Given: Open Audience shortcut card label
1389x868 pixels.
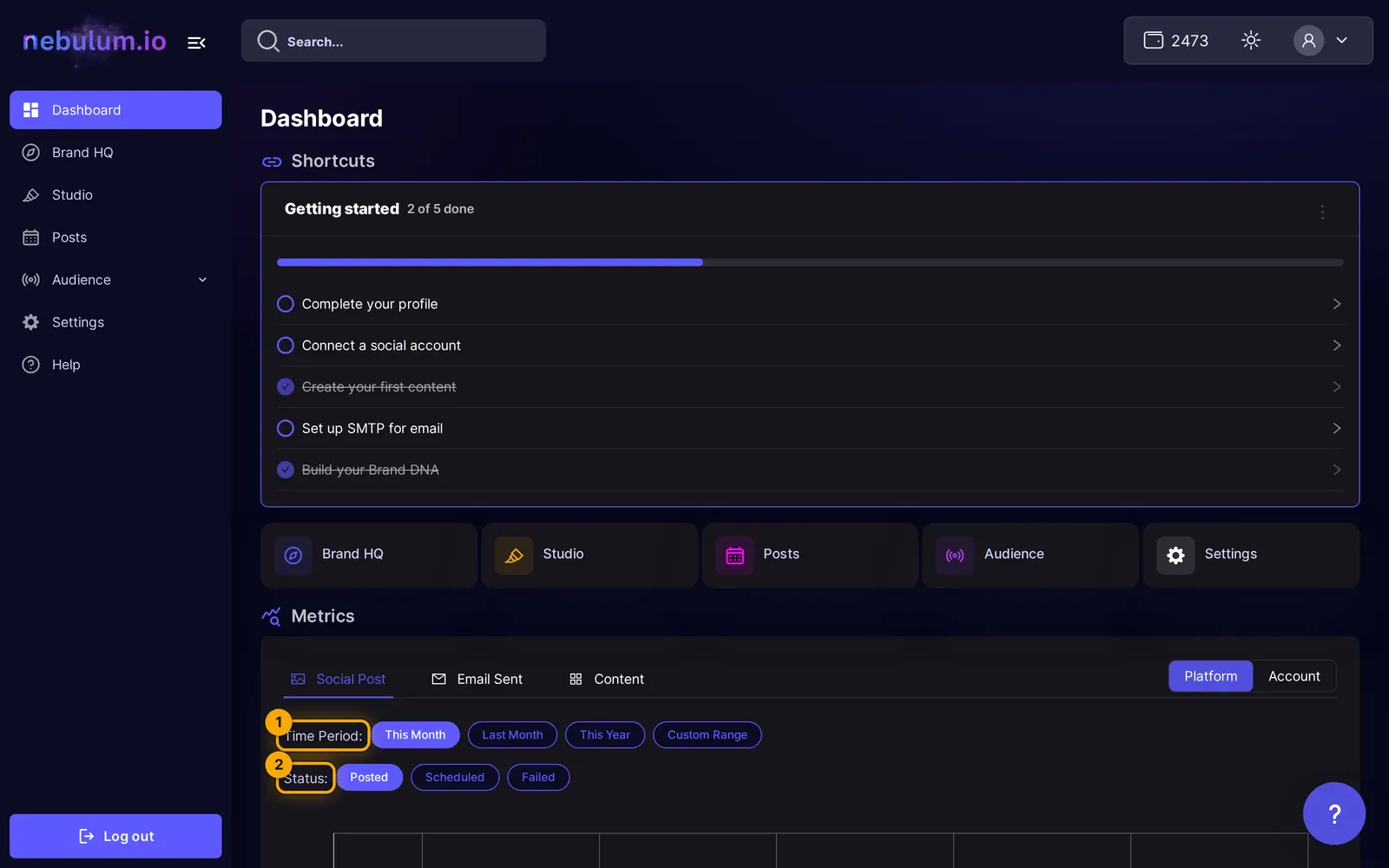Looking at the screenshot, I should pos(1014,554).
